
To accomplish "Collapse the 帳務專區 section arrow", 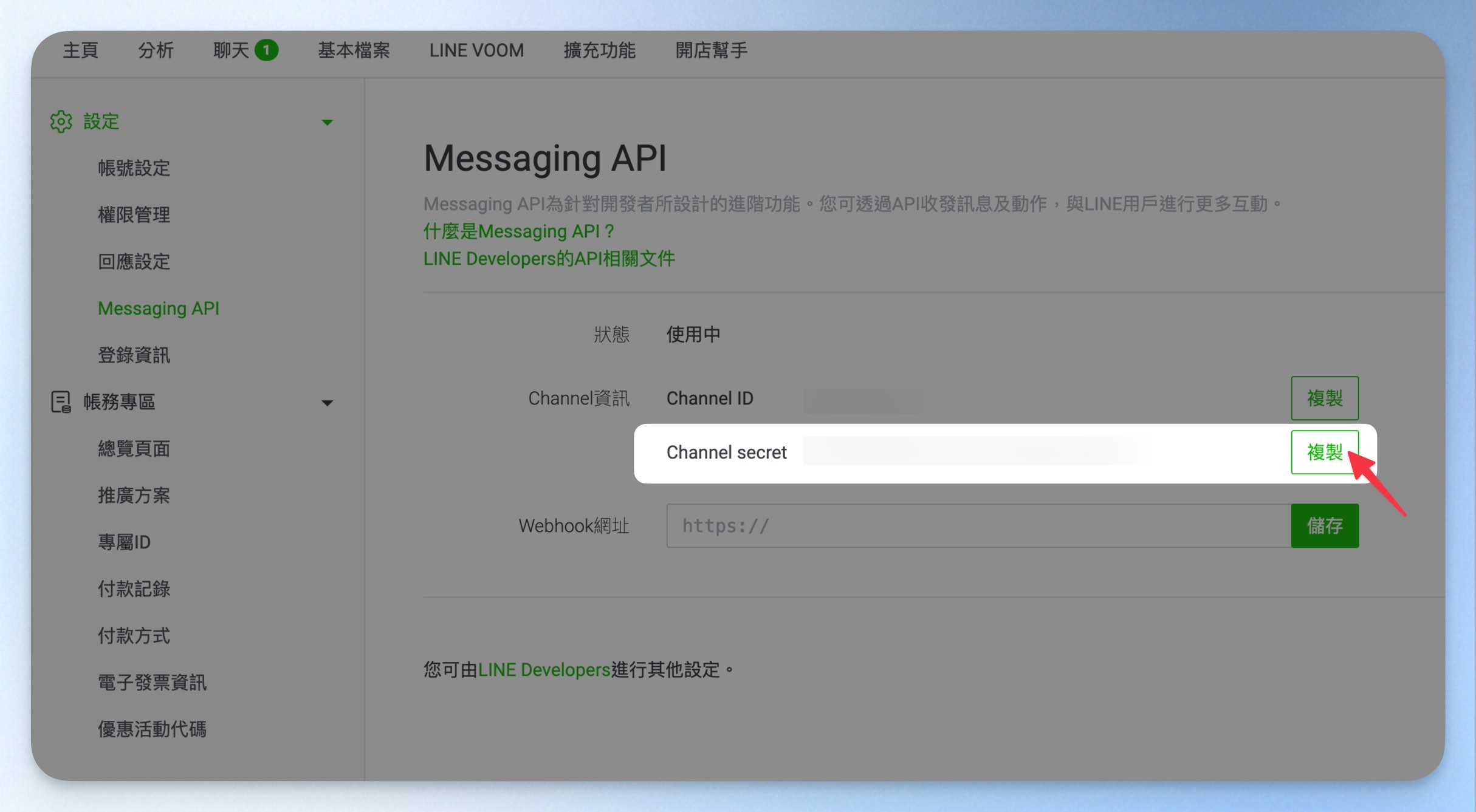I will tap(327, 403).
